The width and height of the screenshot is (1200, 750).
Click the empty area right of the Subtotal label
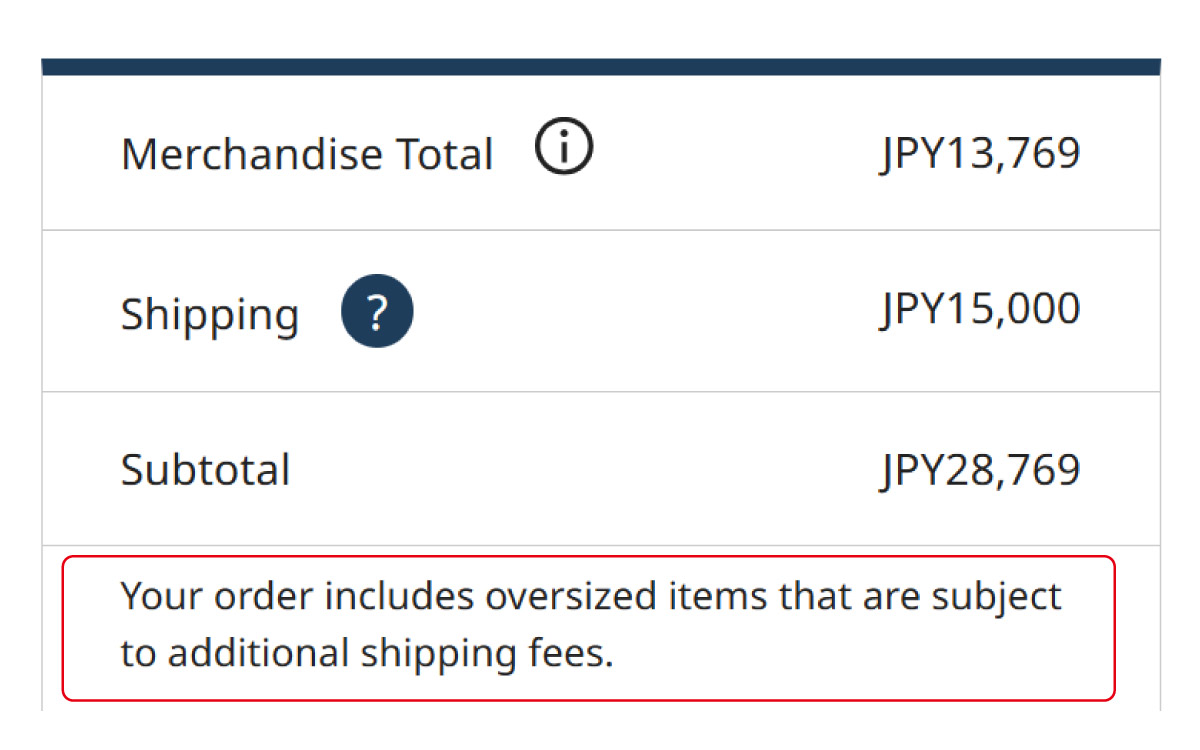[580, 469]
